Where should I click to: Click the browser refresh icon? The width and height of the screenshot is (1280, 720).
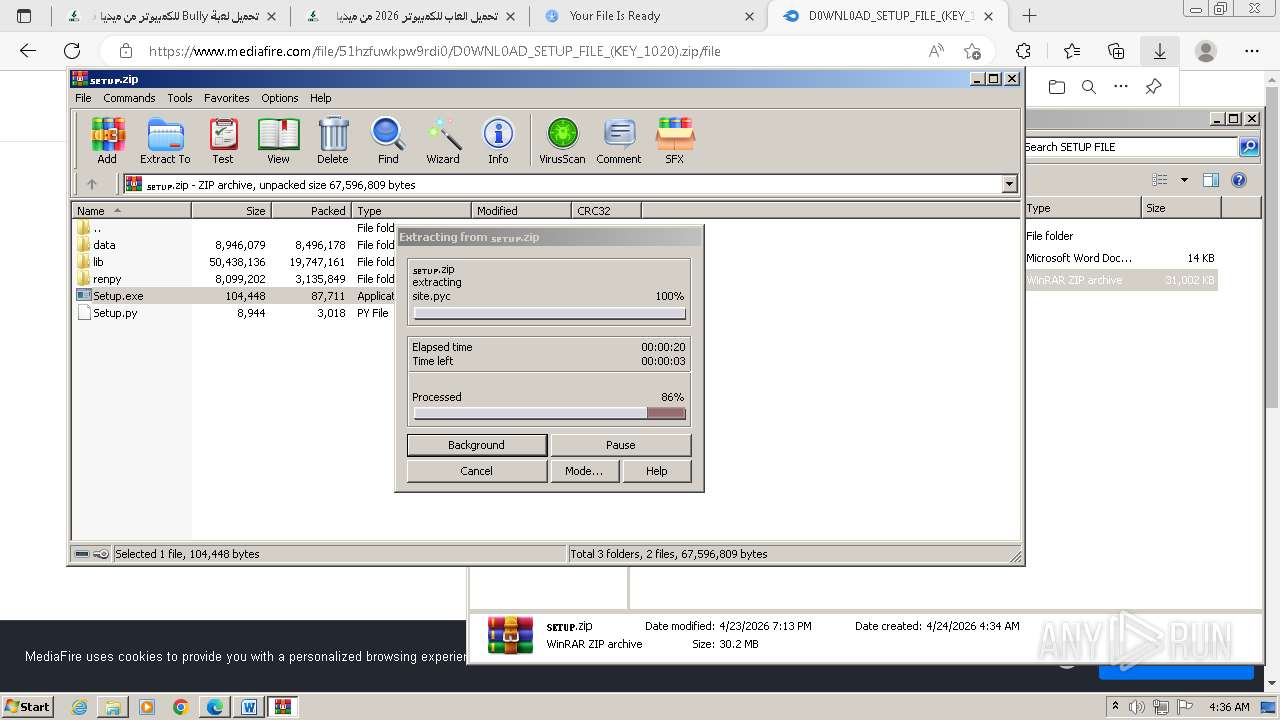coord(72,51)
